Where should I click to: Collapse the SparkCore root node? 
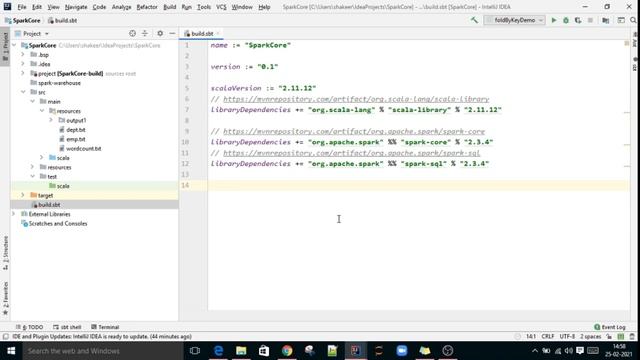pyautogui.click(x=14, y=45)
